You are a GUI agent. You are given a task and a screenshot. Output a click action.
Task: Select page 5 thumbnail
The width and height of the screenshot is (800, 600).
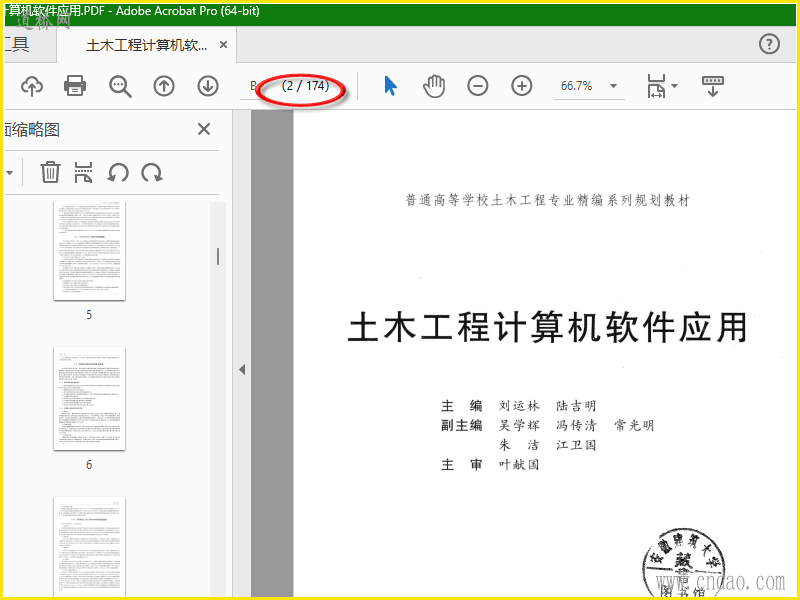89,251
